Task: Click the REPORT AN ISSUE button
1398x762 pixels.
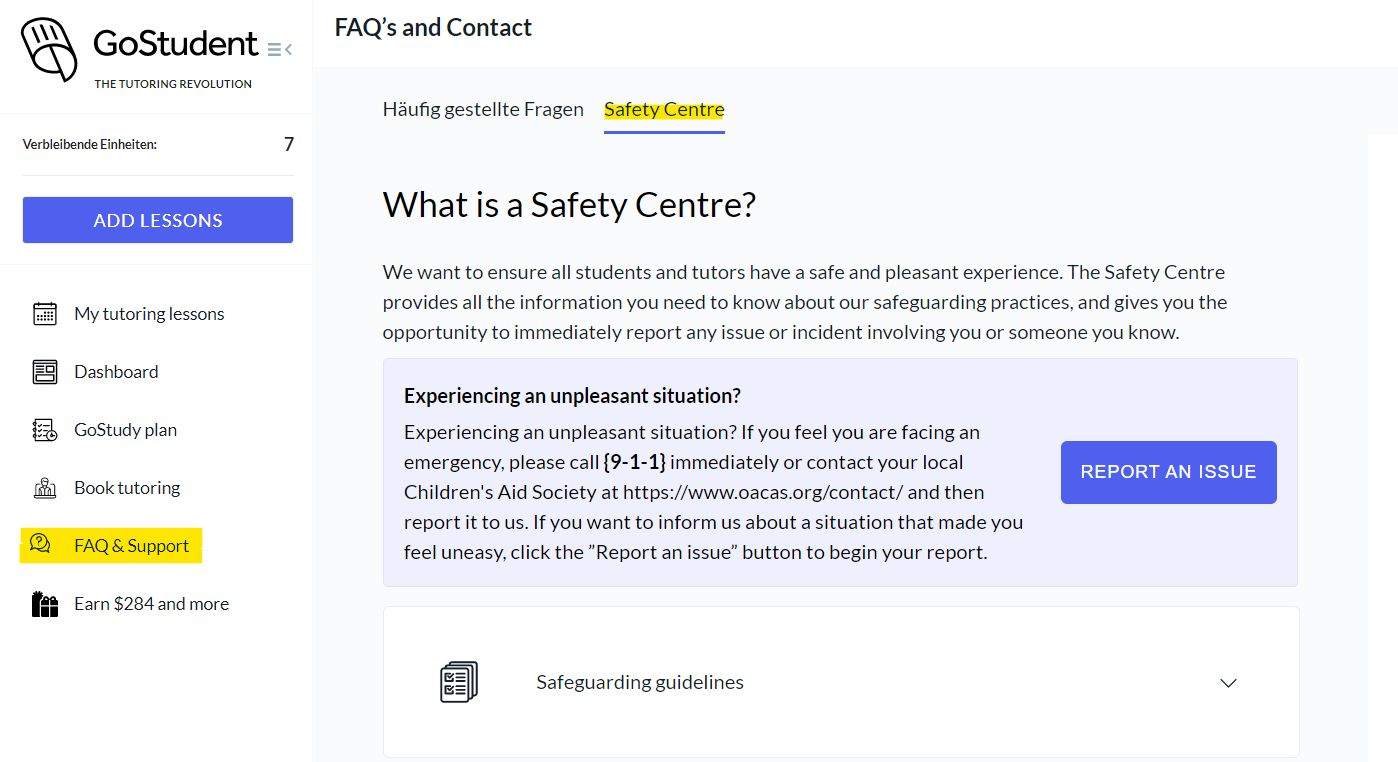Action: [1168, 472]
